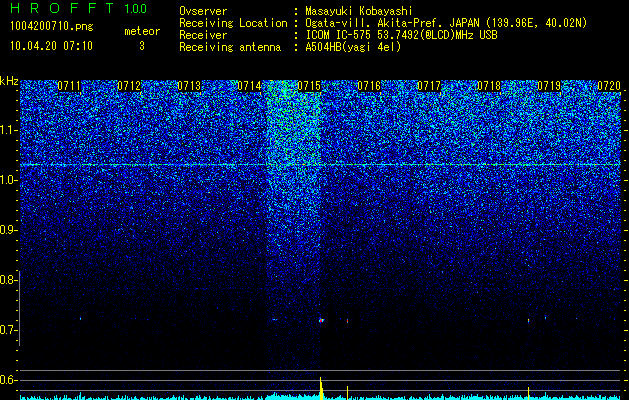Click the 0717 time marker label
Viewport: 629px width, 400px height.
429,86
